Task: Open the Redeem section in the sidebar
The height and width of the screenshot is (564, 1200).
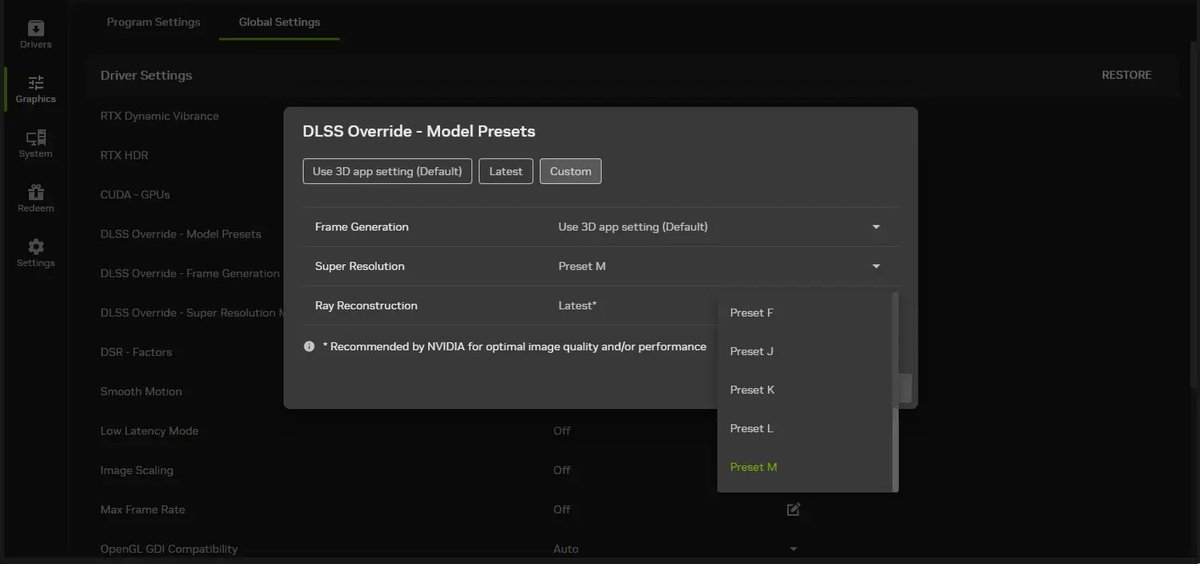Action: coord(36,198)
